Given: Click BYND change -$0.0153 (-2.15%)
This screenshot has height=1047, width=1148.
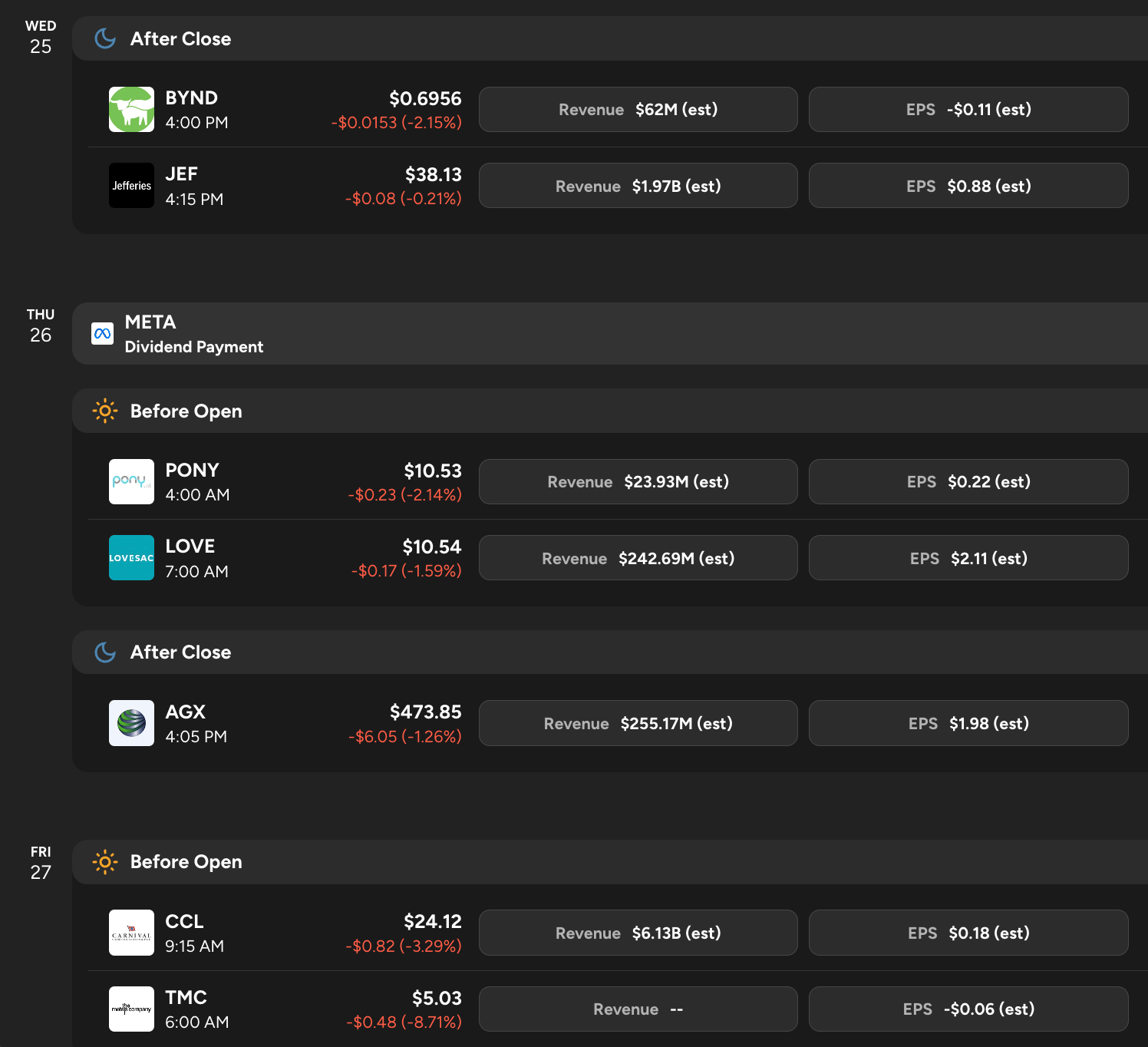Looking at the screenshot, I should (x=396, y=122).
